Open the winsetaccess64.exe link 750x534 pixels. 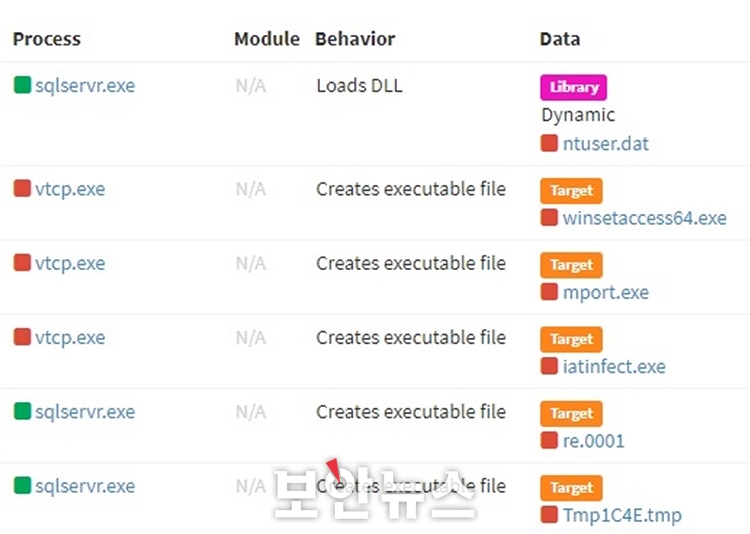[644, 218]
